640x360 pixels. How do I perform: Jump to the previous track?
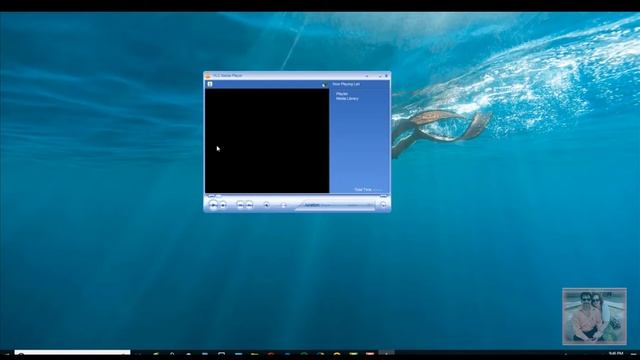240,205
